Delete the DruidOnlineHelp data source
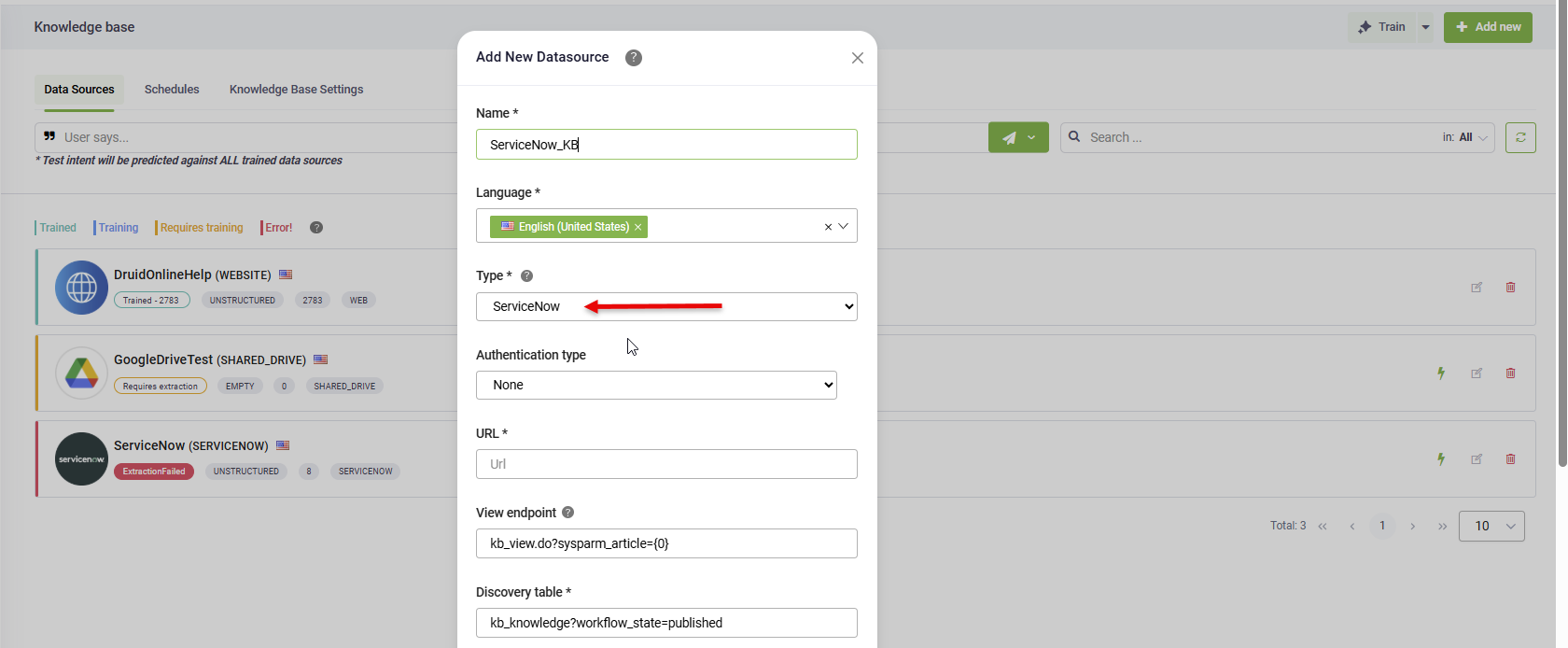1568x648 pixels. 1510,288
